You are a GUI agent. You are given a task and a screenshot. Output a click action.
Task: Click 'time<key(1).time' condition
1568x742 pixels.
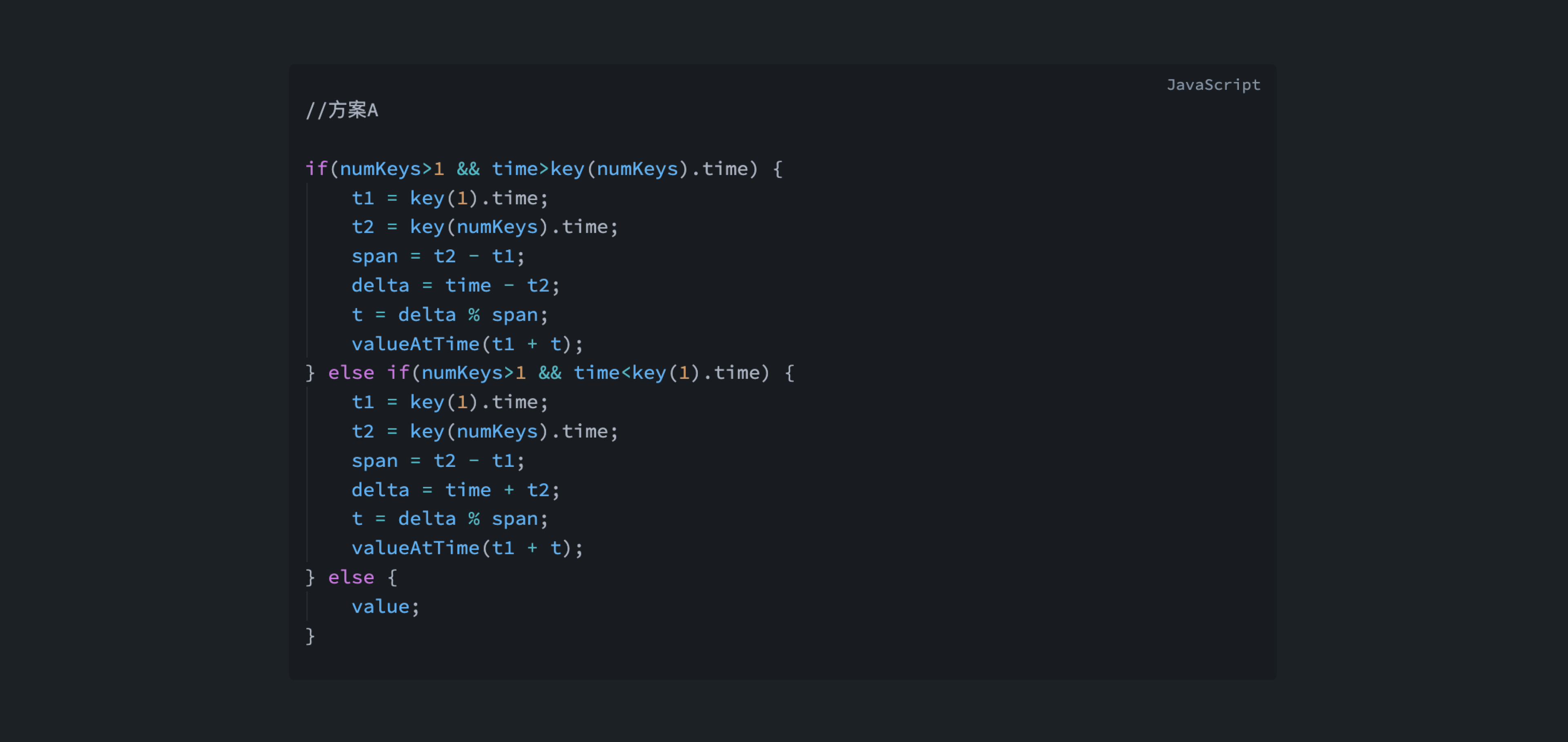pyautogui.click(x=667, y=373)
